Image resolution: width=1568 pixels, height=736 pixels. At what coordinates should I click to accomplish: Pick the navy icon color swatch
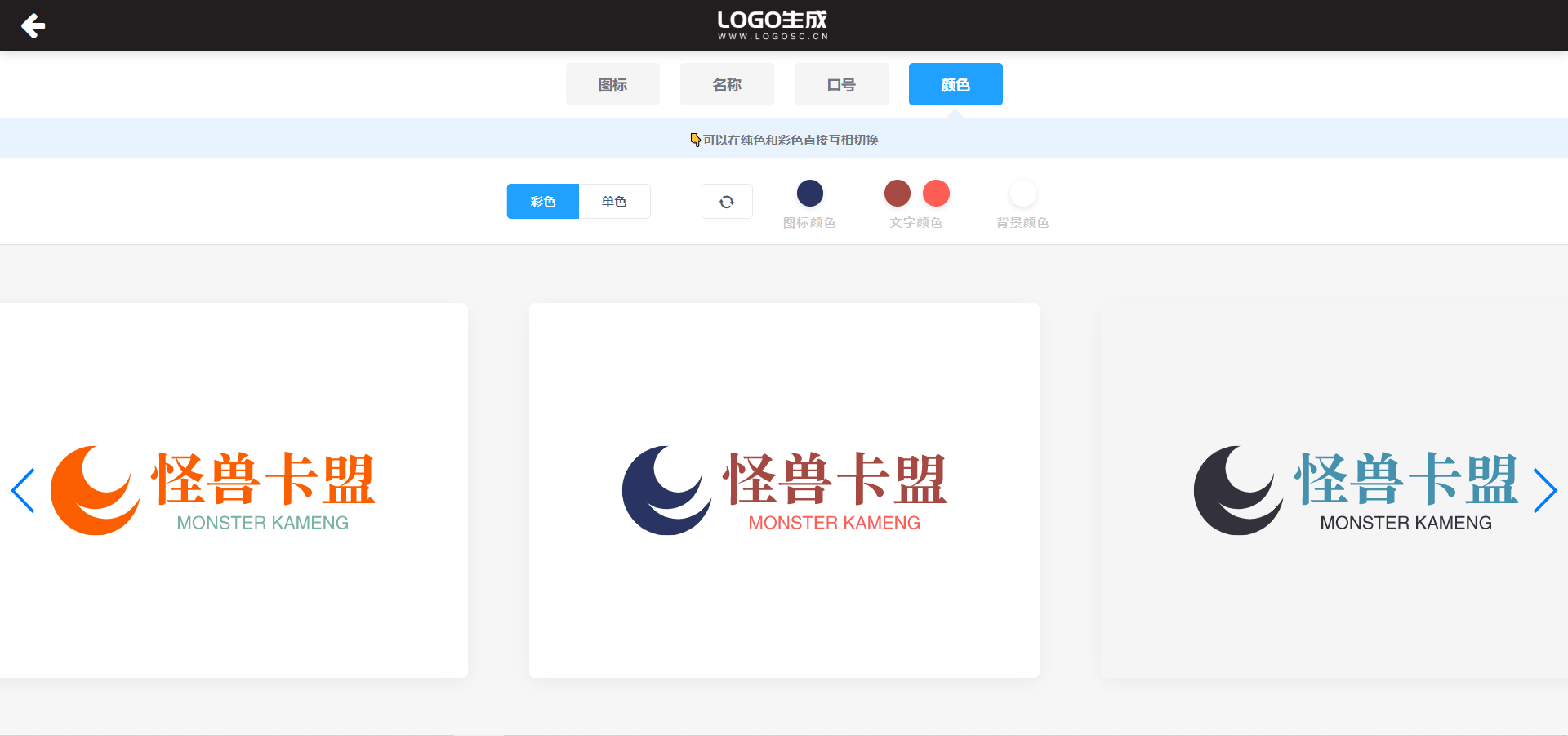(x=809, y=194)
